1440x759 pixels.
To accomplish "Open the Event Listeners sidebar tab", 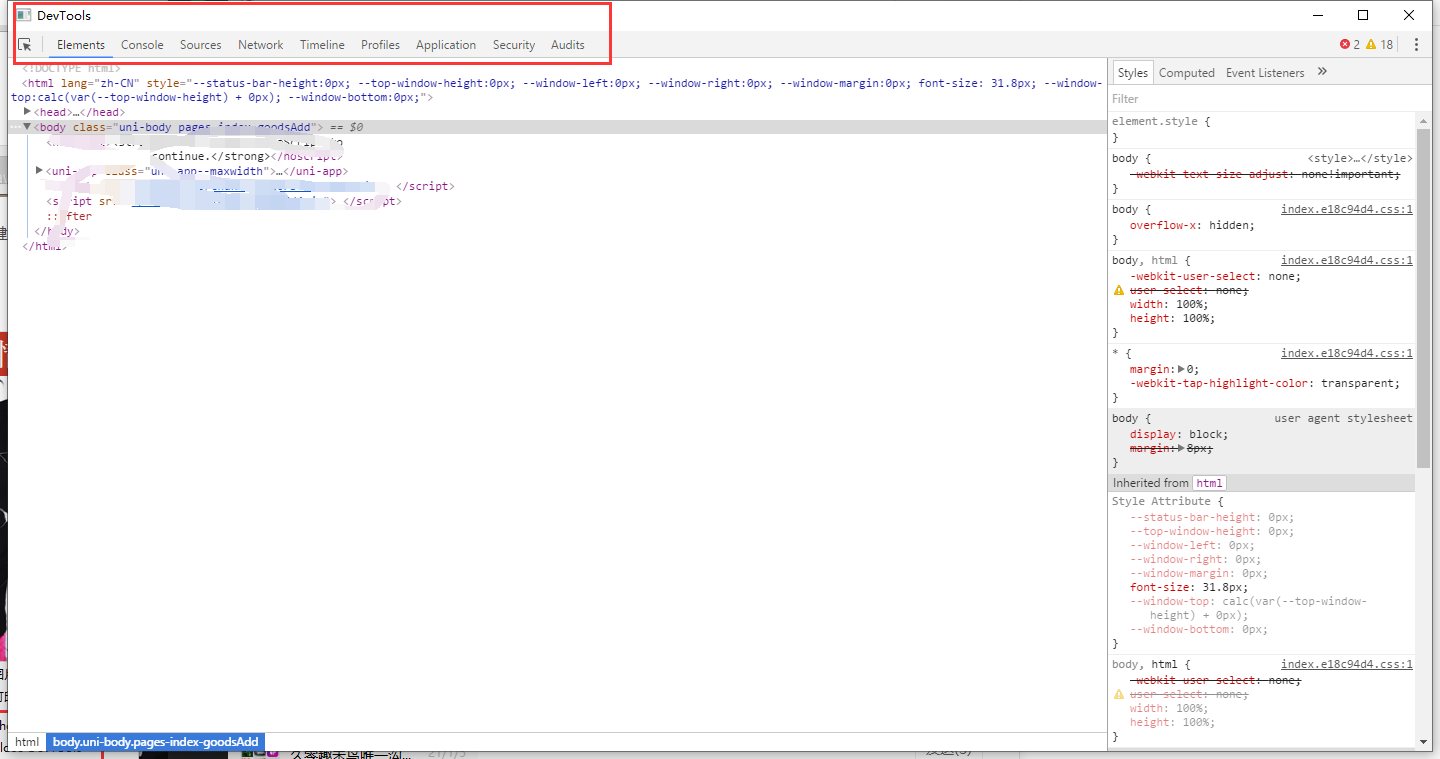I will pyautogui.click(x=1265, y=73).
